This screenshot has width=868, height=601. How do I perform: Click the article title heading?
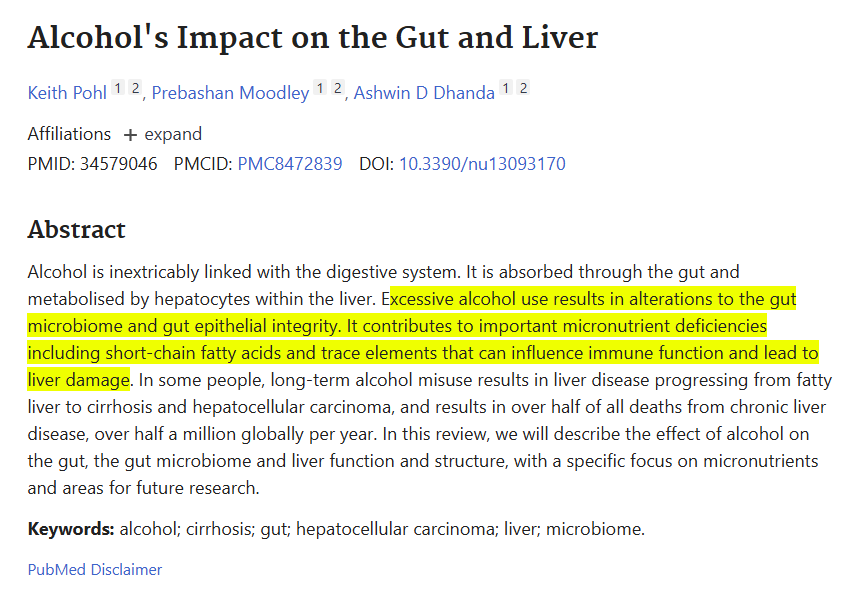click(312, 38)
